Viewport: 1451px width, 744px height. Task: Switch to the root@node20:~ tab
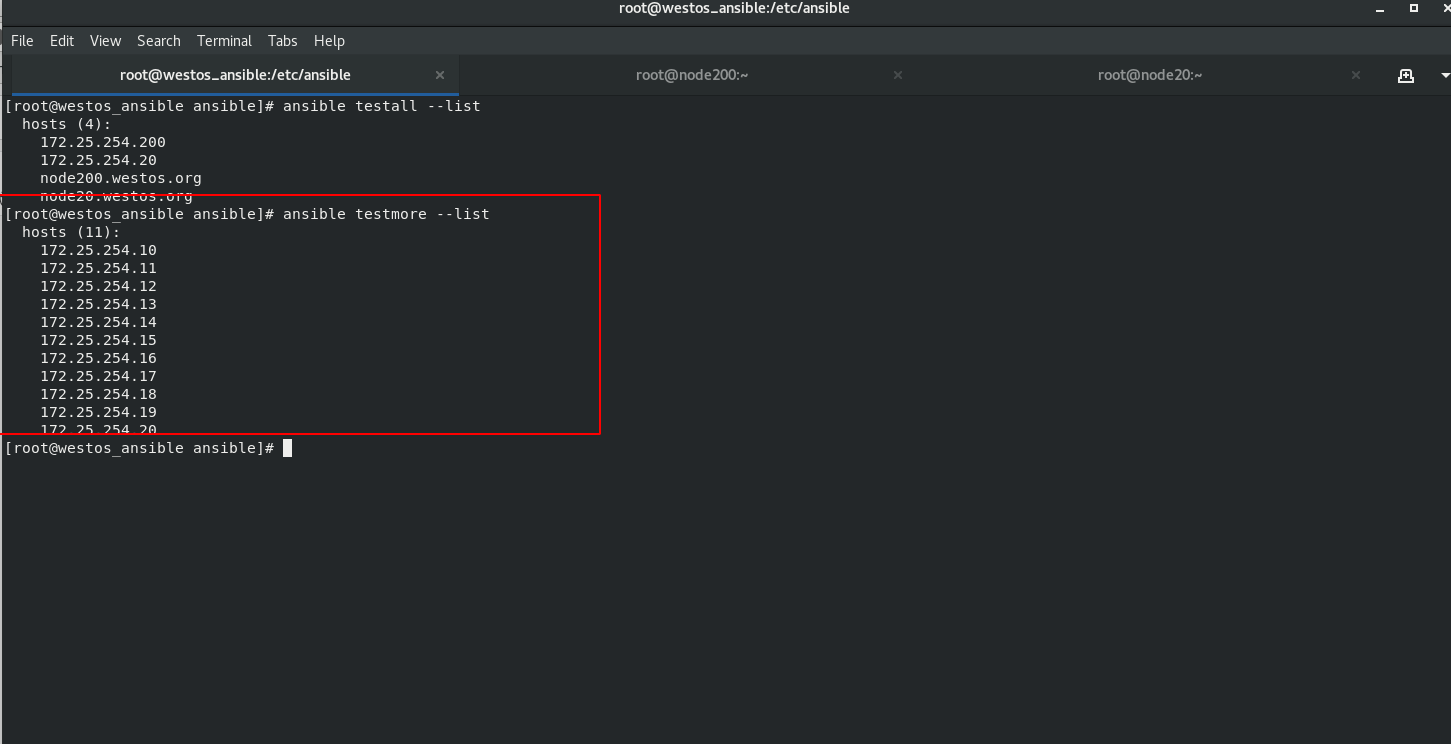1150,75
